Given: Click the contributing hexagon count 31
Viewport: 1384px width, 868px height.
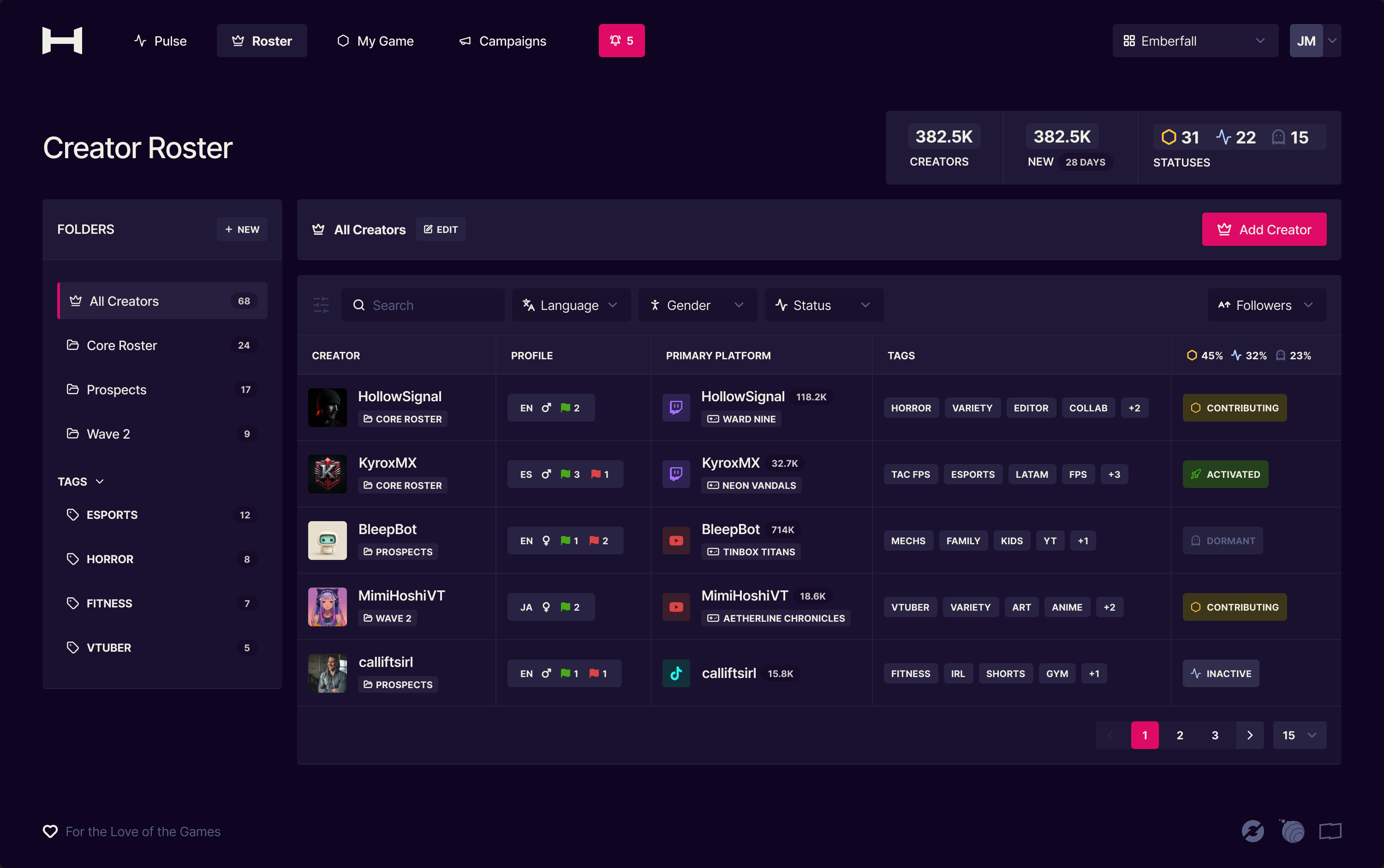Looking at the screenshot, I should coord(1180,137).
